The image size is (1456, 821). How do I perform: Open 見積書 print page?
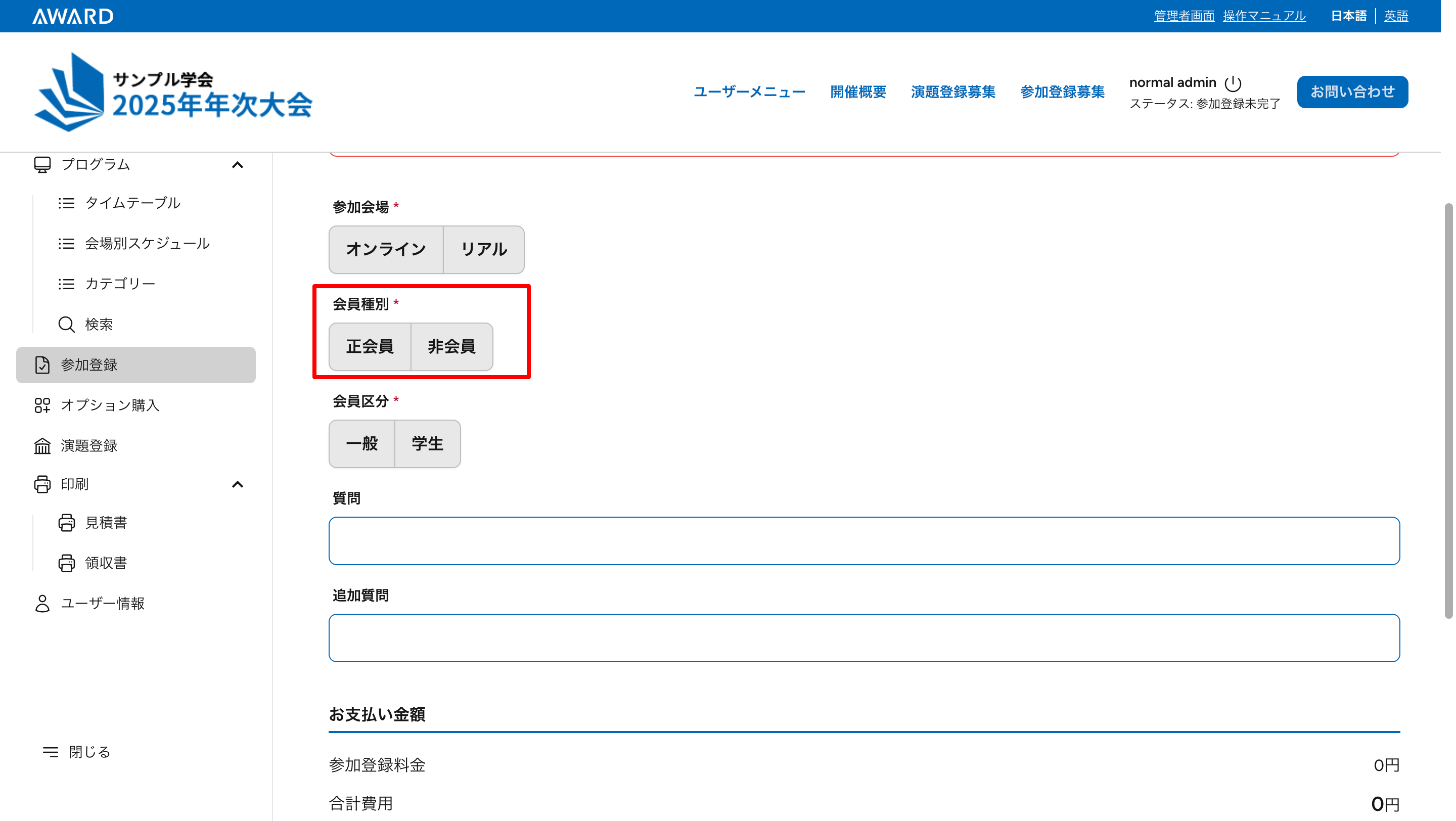(106, 523)
